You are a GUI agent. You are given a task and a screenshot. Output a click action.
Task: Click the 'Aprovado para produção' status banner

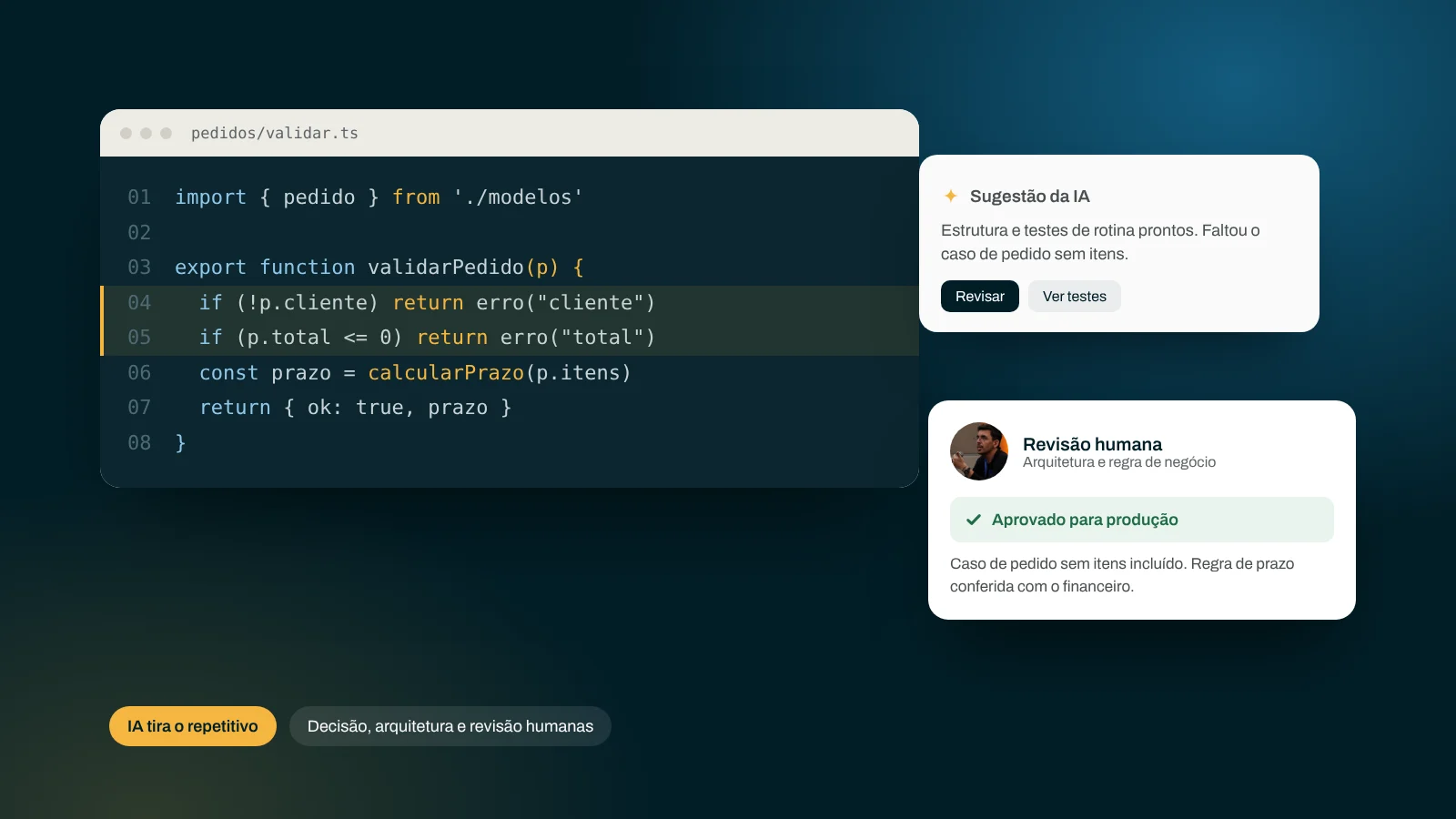pyautogui.click(x=1142, y=520)
